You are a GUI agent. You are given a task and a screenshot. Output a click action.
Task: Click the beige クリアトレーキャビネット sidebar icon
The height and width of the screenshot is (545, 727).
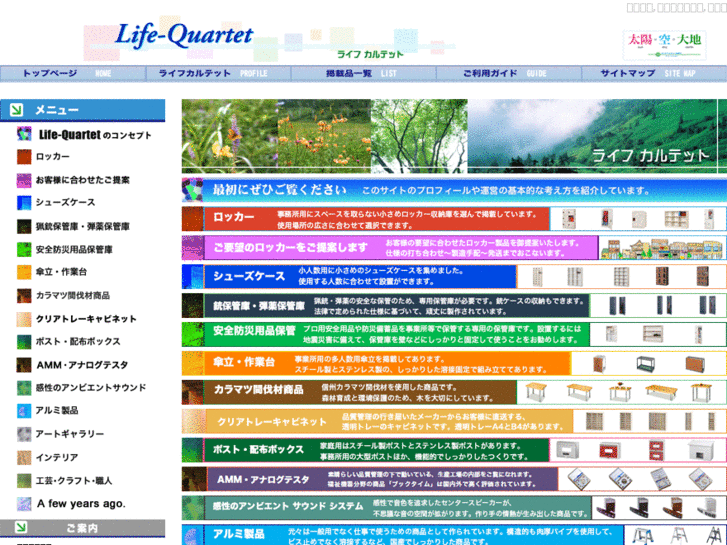24,319
